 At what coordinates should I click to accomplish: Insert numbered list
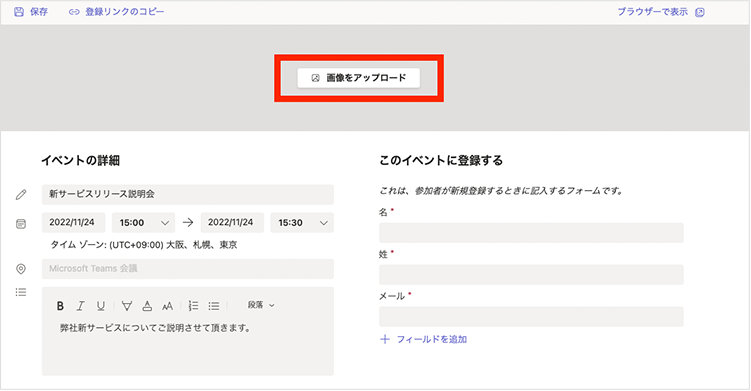(x=193, y=306)
